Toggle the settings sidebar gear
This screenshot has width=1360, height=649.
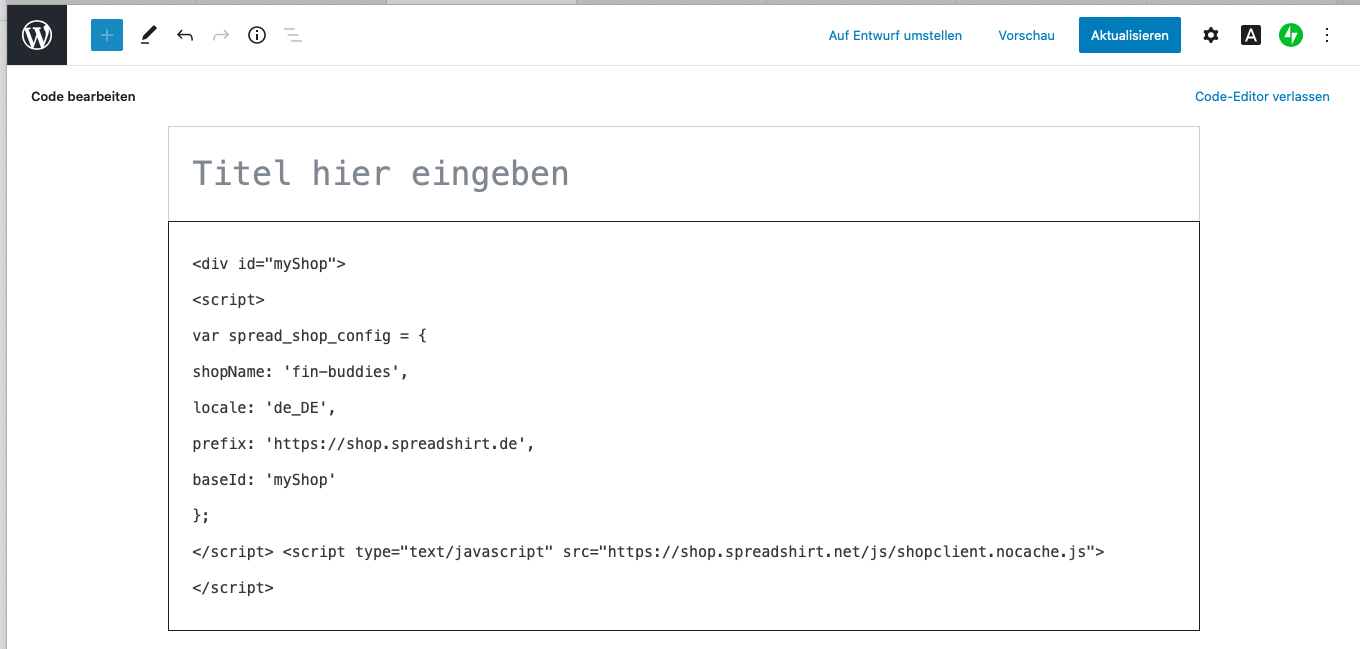[x=1211, y=36]
